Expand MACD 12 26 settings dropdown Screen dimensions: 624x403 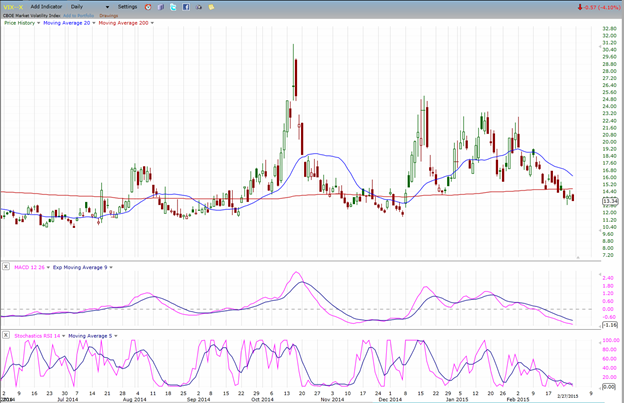click(46, 267)
